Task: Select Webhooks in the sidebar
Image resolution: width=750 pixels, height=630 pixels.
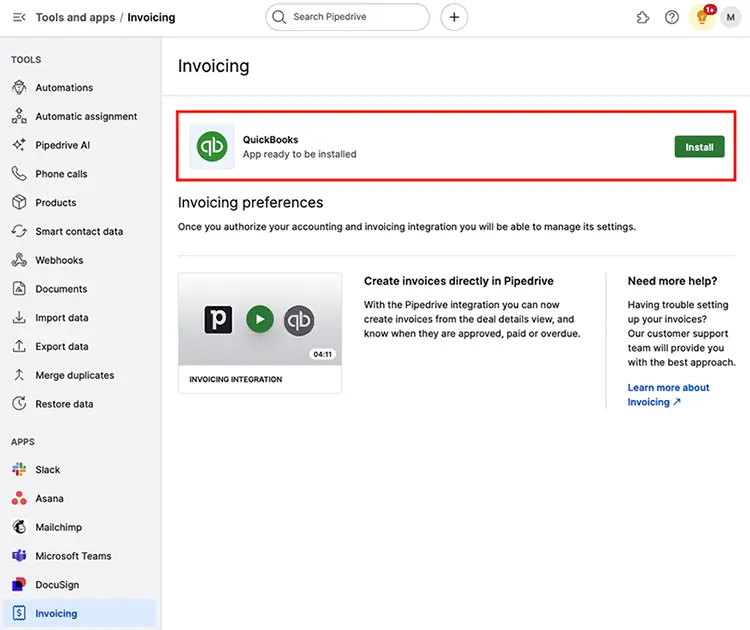Action: 59,260
